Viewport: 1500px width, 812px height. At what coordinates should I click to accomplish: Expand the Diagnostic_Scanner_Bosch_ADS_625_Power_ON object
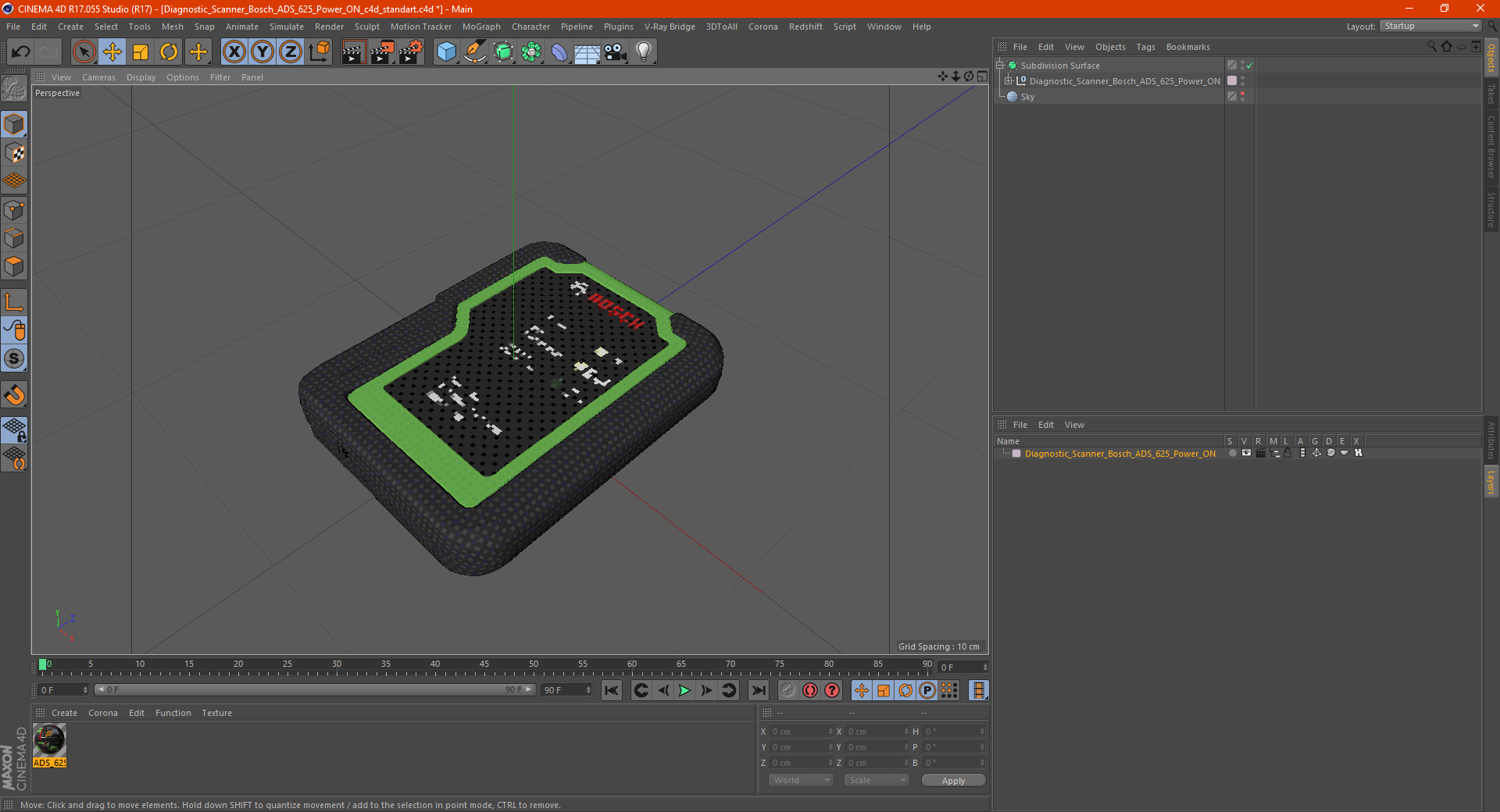point(1008,81)
